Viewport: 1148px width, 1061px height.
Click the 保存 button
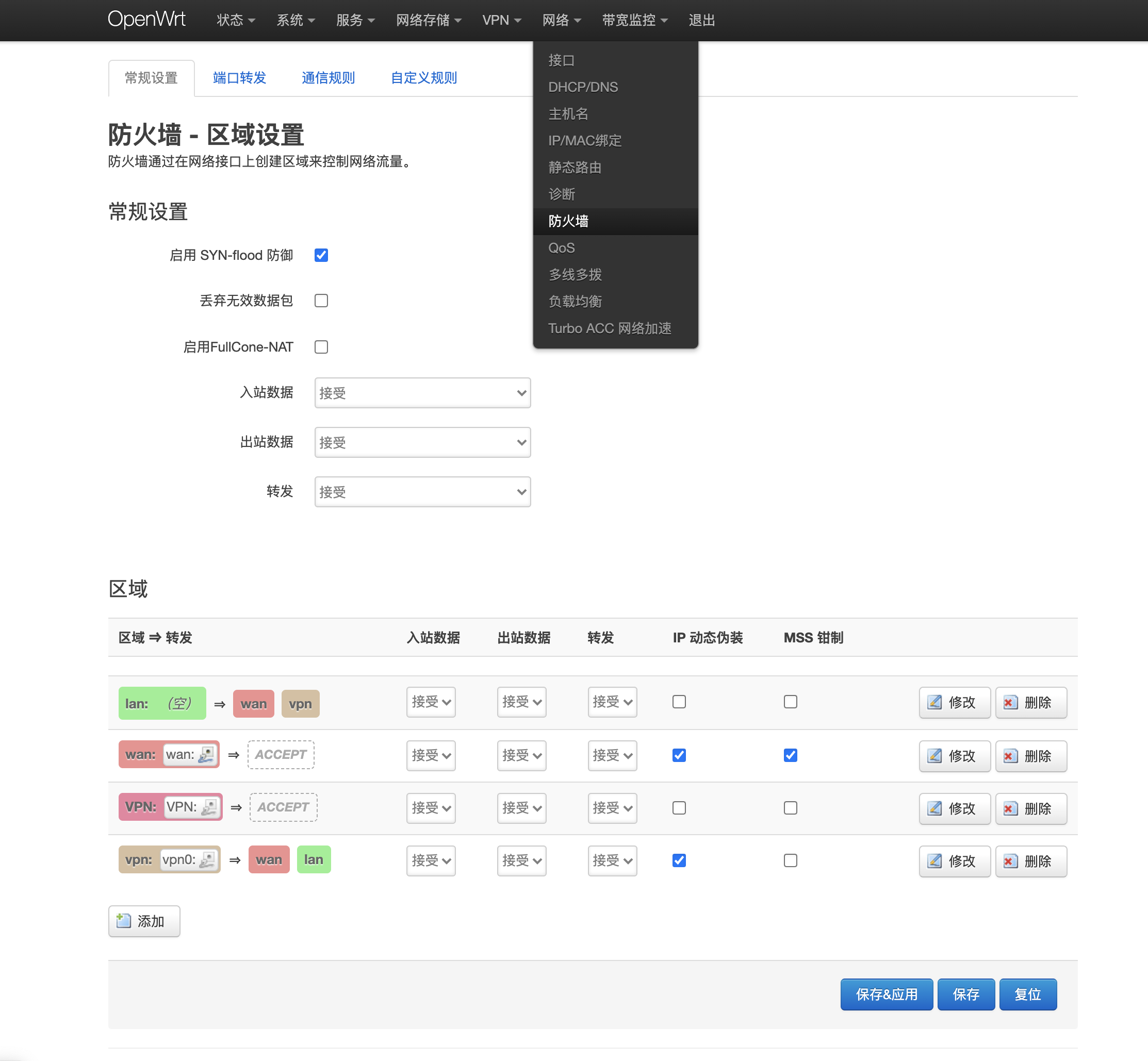(966, 994)
